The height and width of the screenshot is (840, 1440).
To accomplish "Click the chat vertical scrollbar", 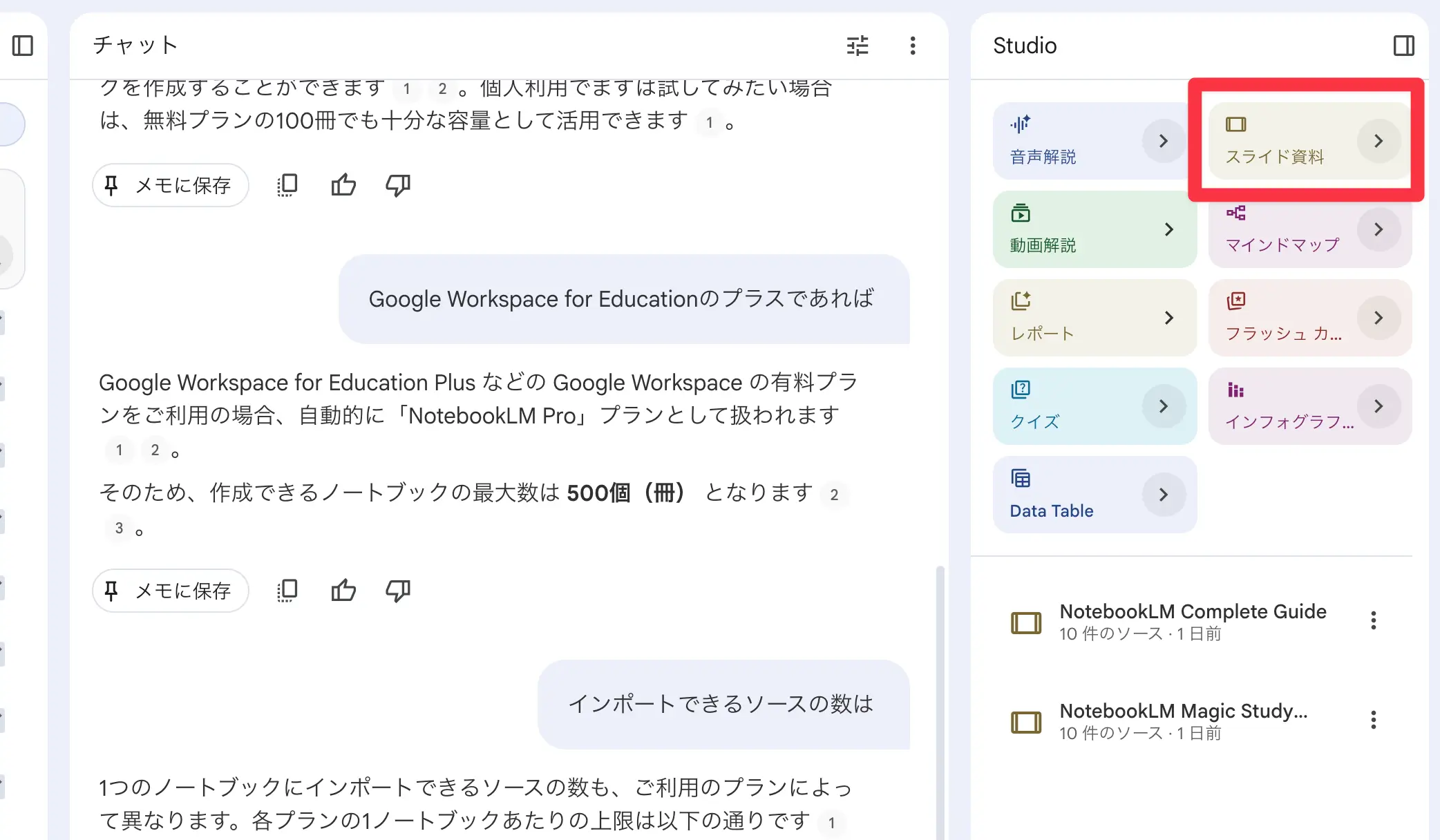I will [940, 703].
